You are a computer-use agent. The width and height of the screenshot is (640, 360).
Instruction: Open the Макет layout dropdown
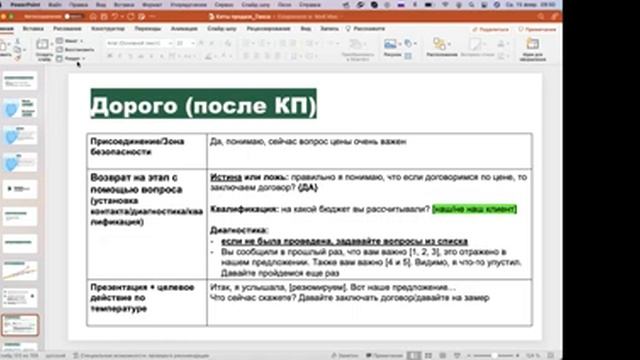[x=70, y=41]
